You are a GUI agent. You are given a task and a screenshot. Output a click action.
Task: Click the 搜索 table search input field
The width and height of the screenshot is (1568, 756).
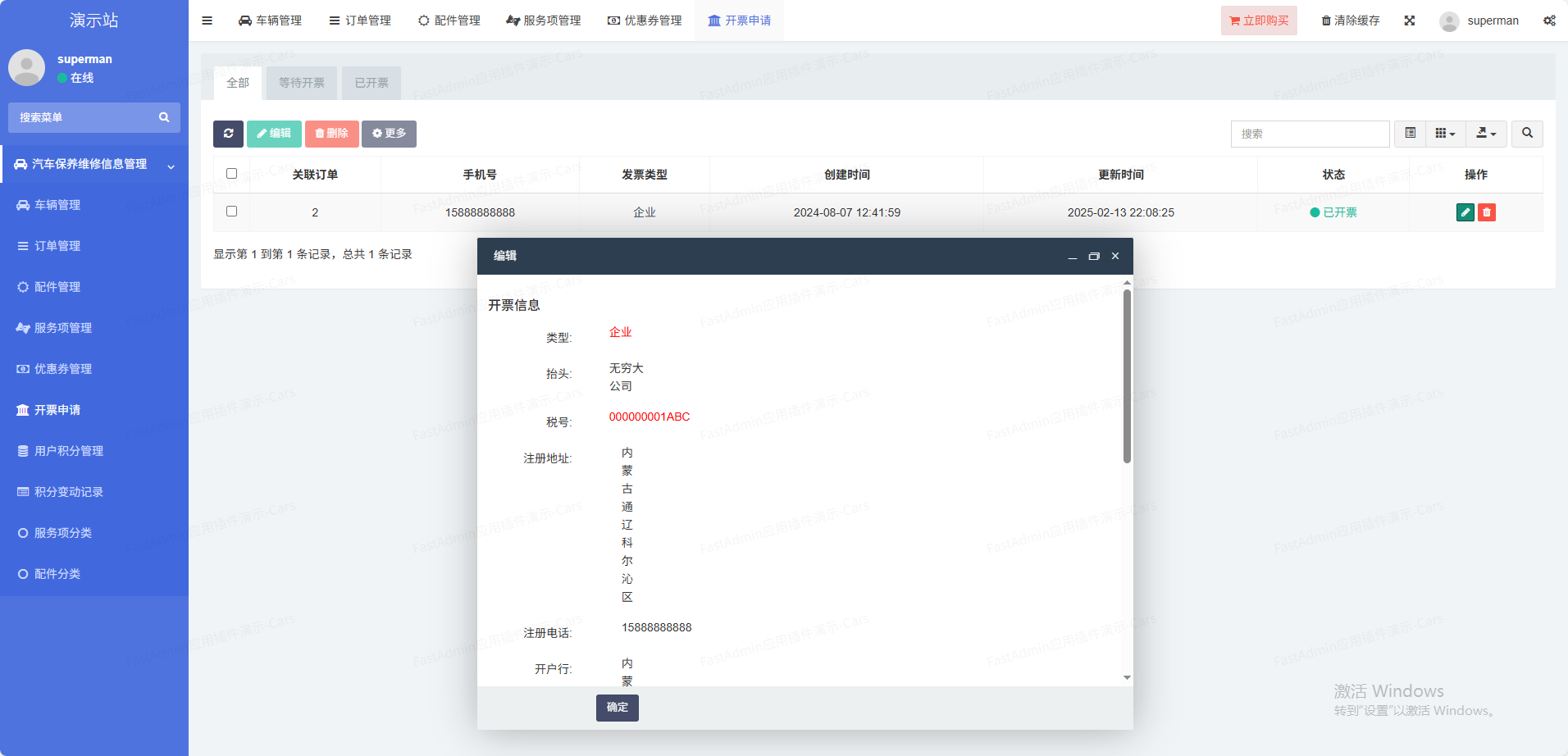[1310, 134]
